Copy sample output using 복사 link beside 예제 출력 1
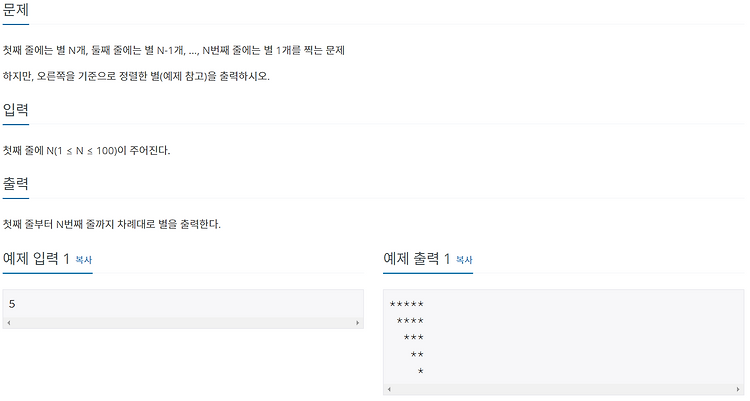The width and height of the screenshot is (750, 401). tap(464, 260)
